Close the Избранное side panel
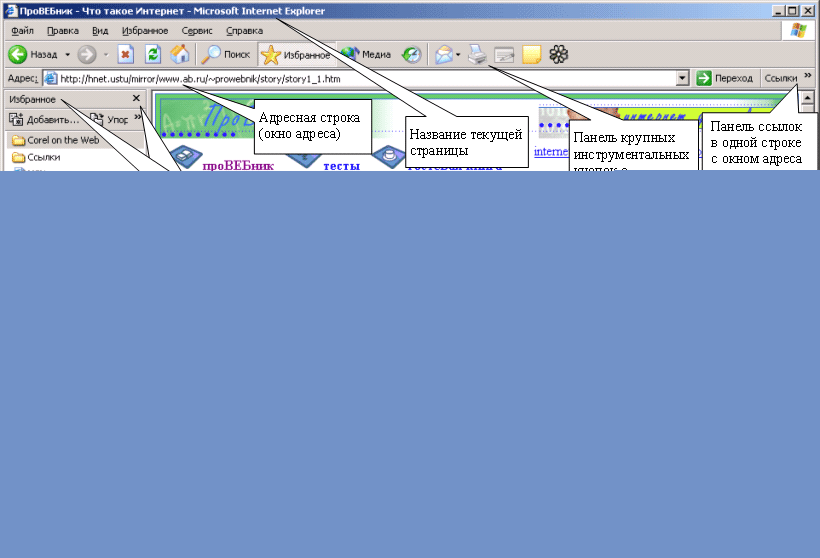The width and height of the screenshot is (820, 558). coord(136,98)
